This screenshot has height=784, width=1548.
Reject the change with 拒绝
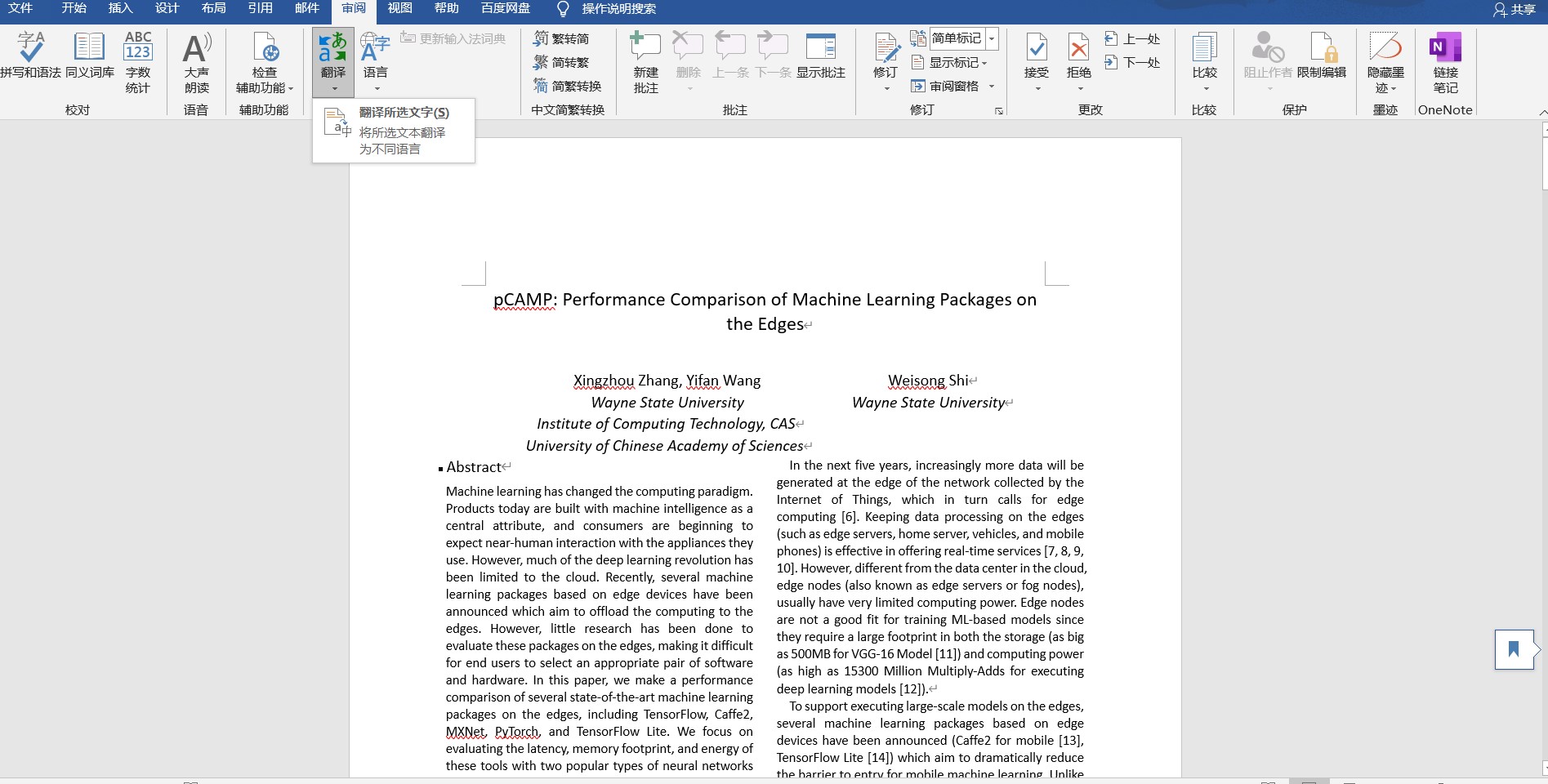pos(1079,54)
